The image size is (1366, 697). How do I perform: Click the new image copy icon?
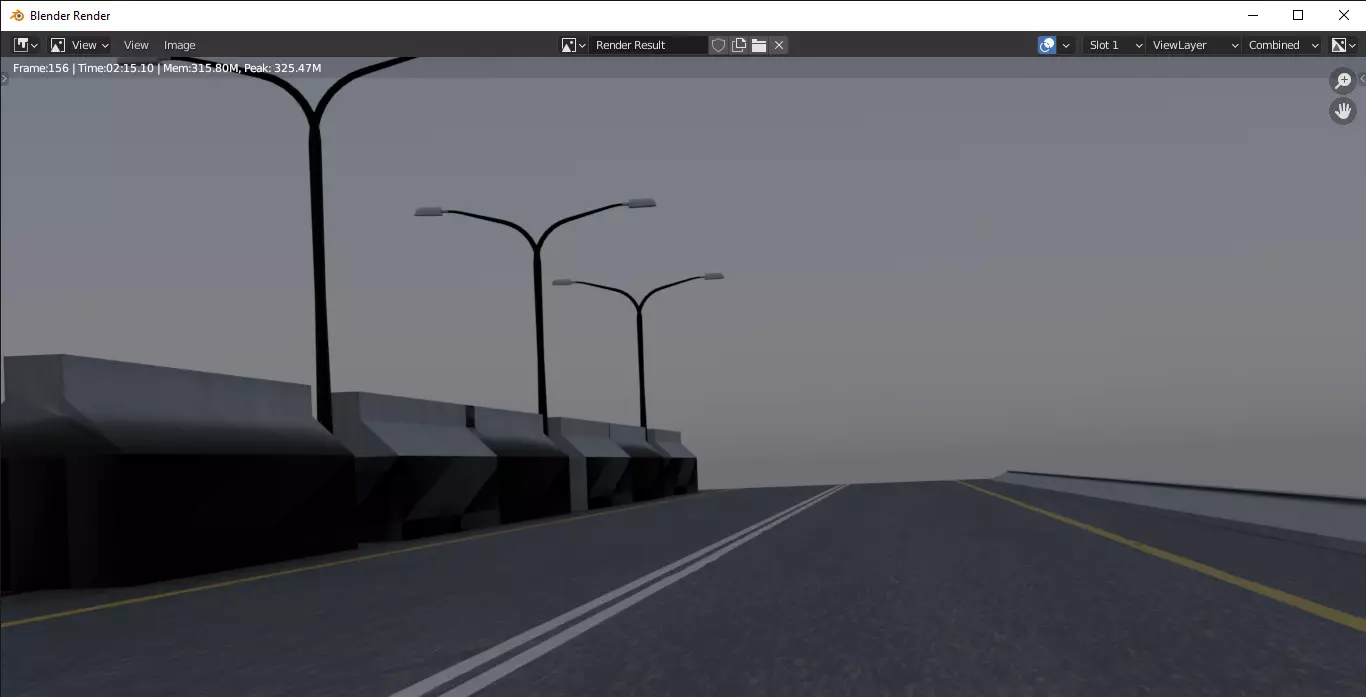click(739, 45)
